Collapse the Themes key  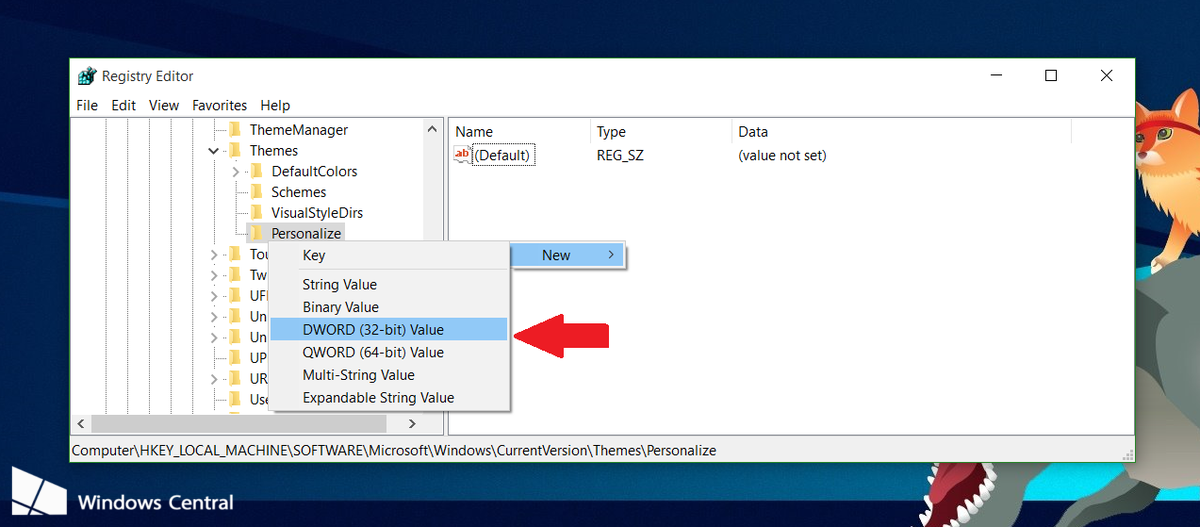point(213,151)
